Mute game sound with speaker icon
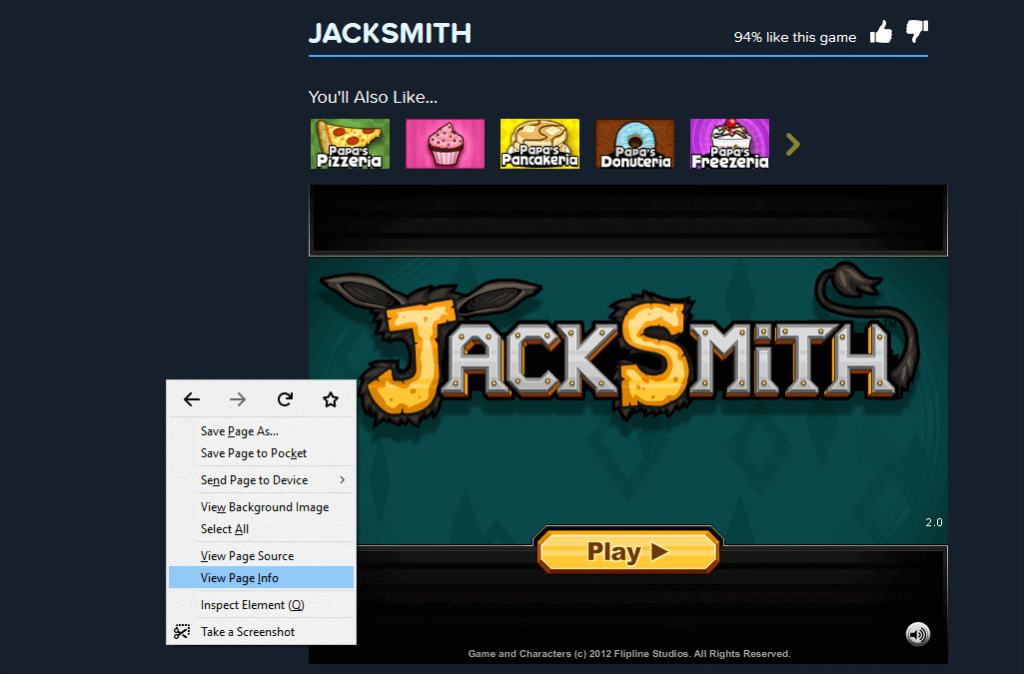Viewport: 1024px width, 674px height. [x=918, y=634]
